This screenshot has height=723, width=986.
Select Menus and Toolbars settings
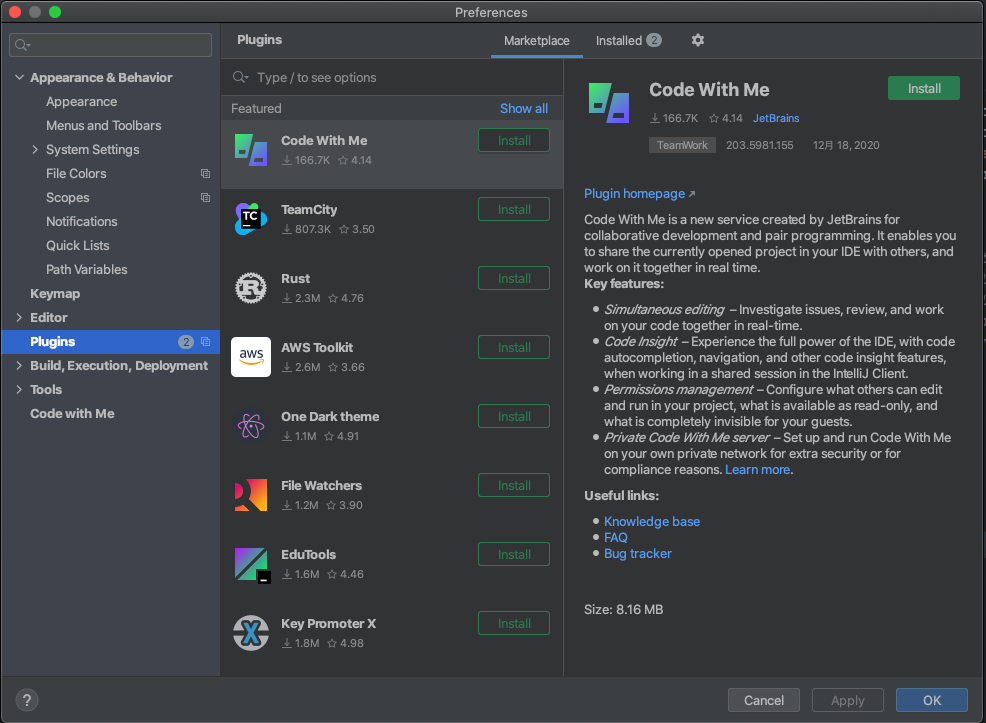coord(104,125)
